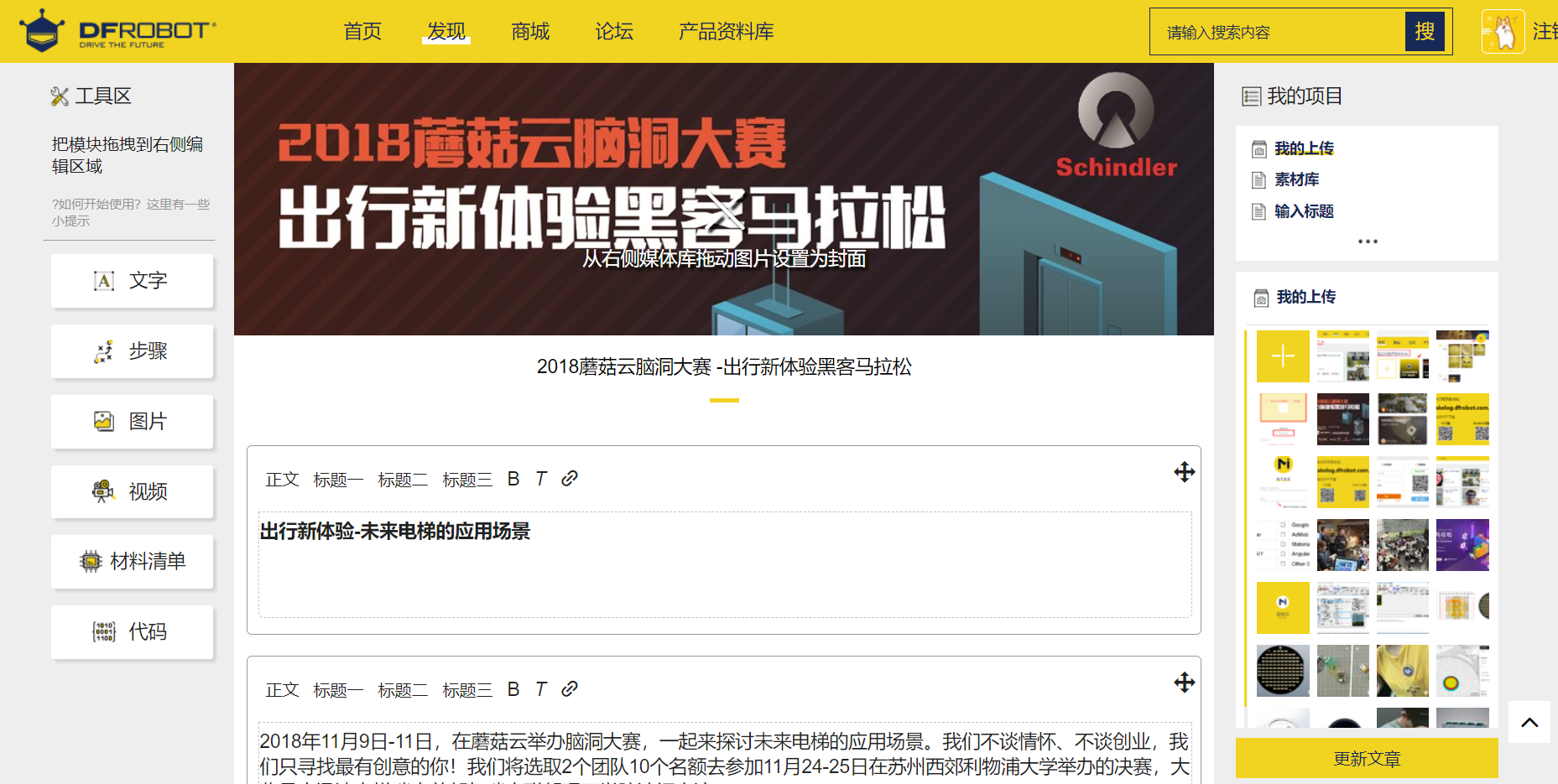The width and height of the screenshot is (1558, 784).
Task: Open 我的上传 in the project list
Action: (1304, 148)
